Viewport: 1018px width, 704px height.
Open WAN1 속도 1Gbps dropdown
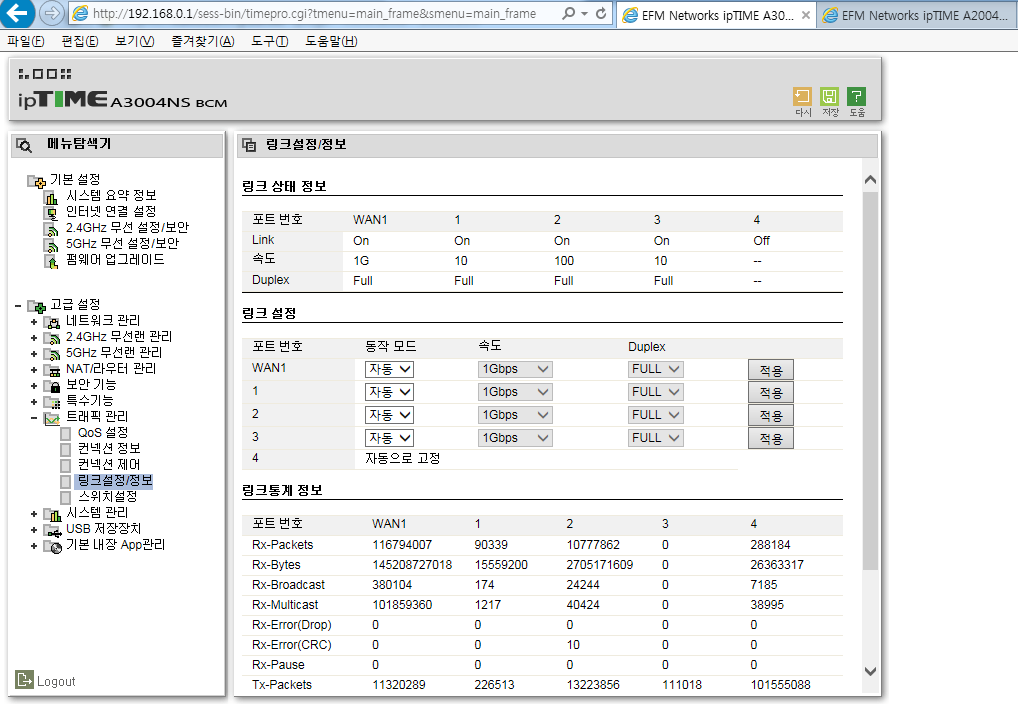[515, 370]
